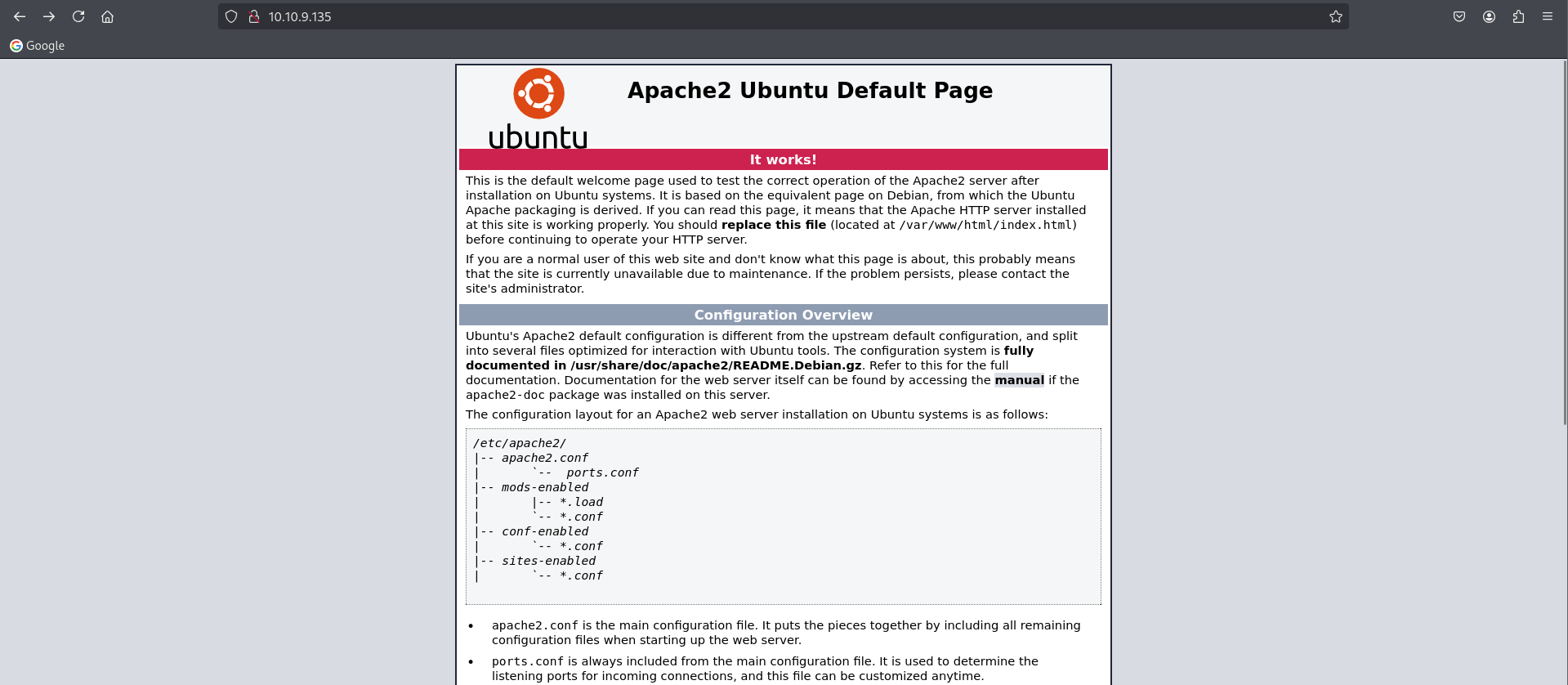Click 'ports.conf' in the config tree

(602, 472)
